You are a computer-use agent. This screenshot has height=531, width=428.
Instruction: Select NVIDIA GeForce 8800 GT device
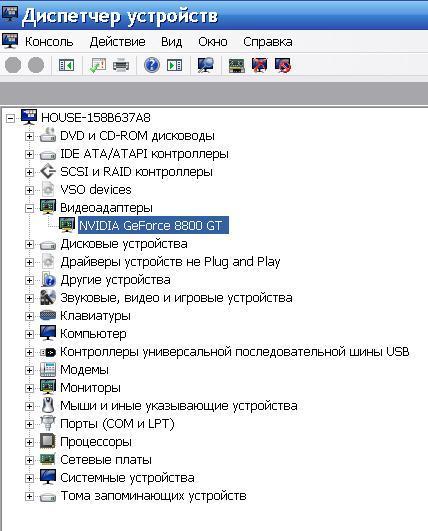pos(153,225)
